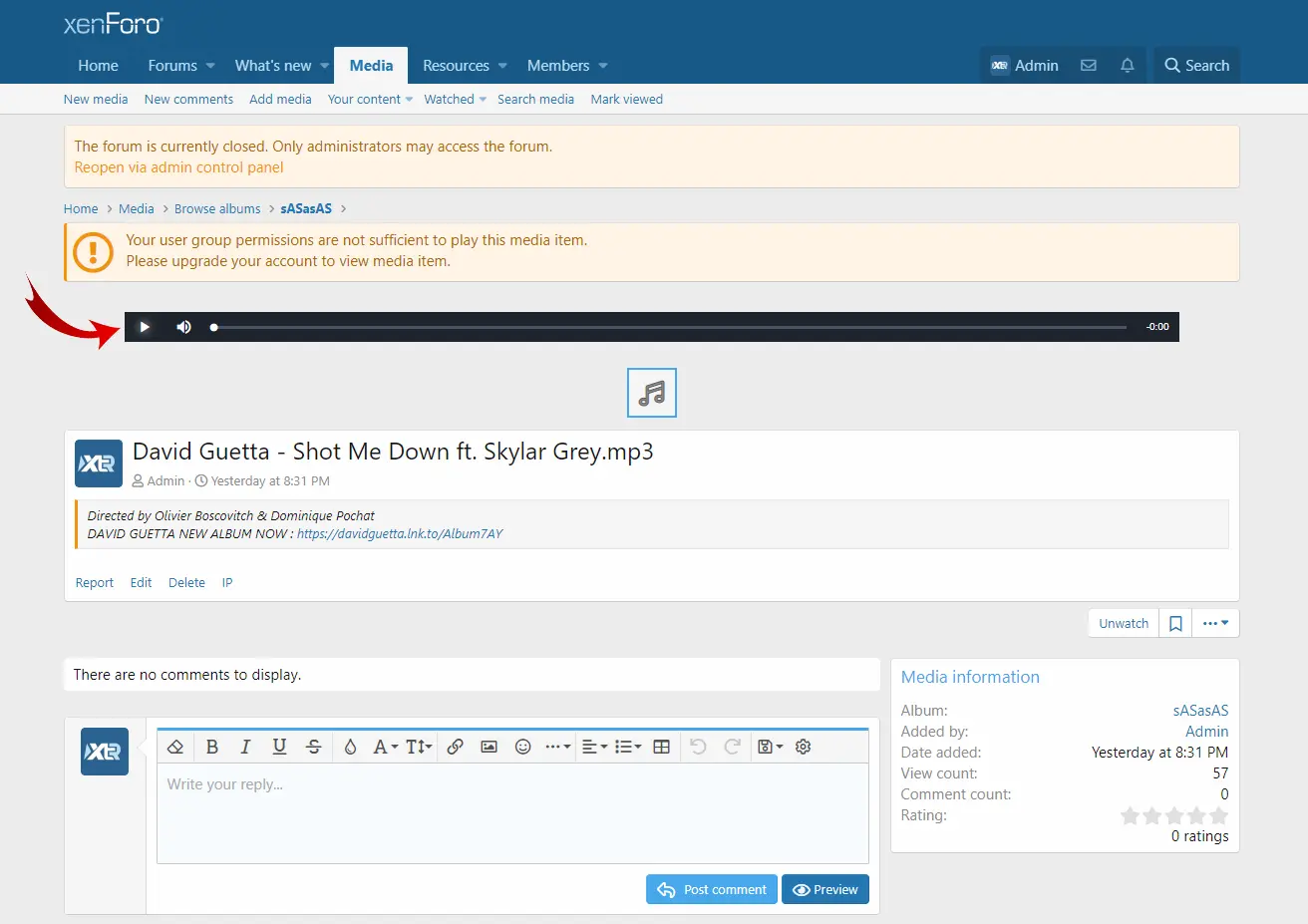Expand the Resources dropdown arrow

pyautogui.click(x=502, y=66)
